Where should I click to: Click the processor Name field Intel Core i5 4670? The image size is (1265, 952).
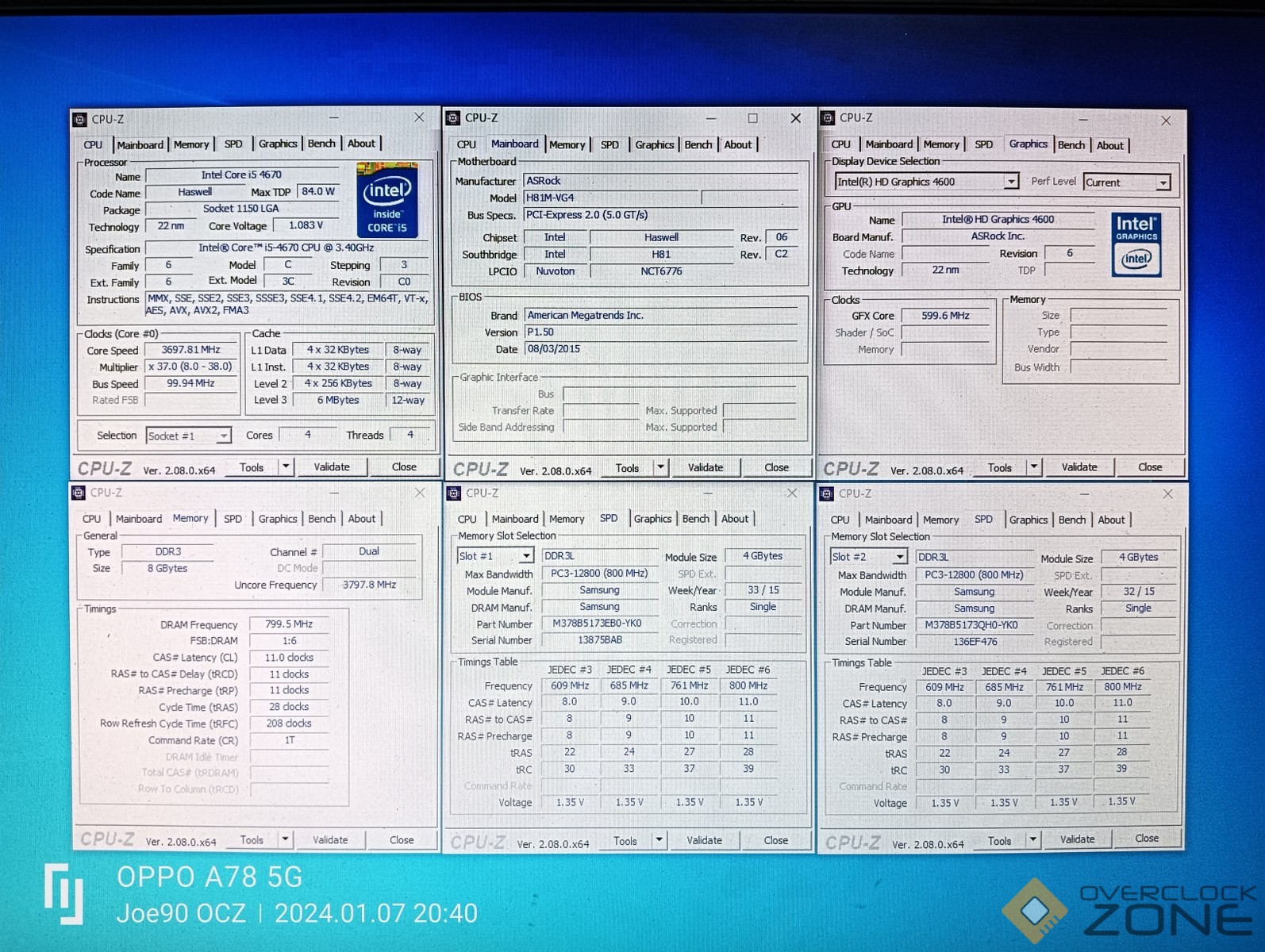pyautogui.click(x=241, y=175)
